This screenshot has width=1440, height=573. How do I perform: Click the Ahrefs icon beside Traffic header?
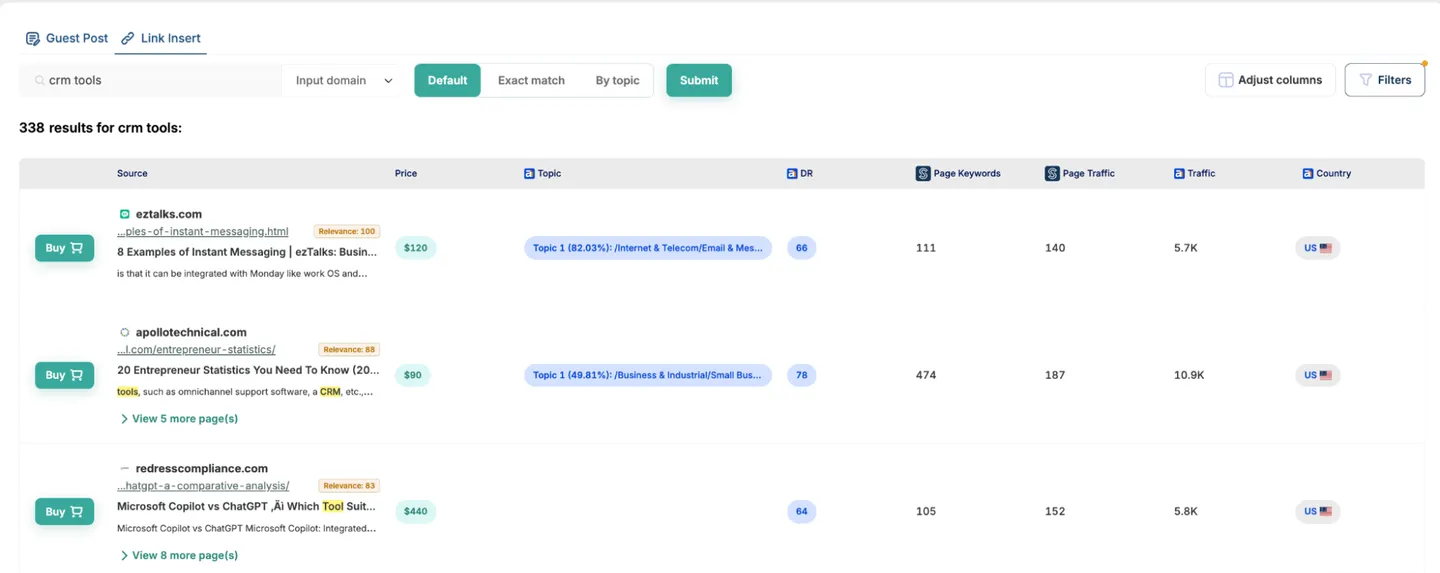[1179, 173]
